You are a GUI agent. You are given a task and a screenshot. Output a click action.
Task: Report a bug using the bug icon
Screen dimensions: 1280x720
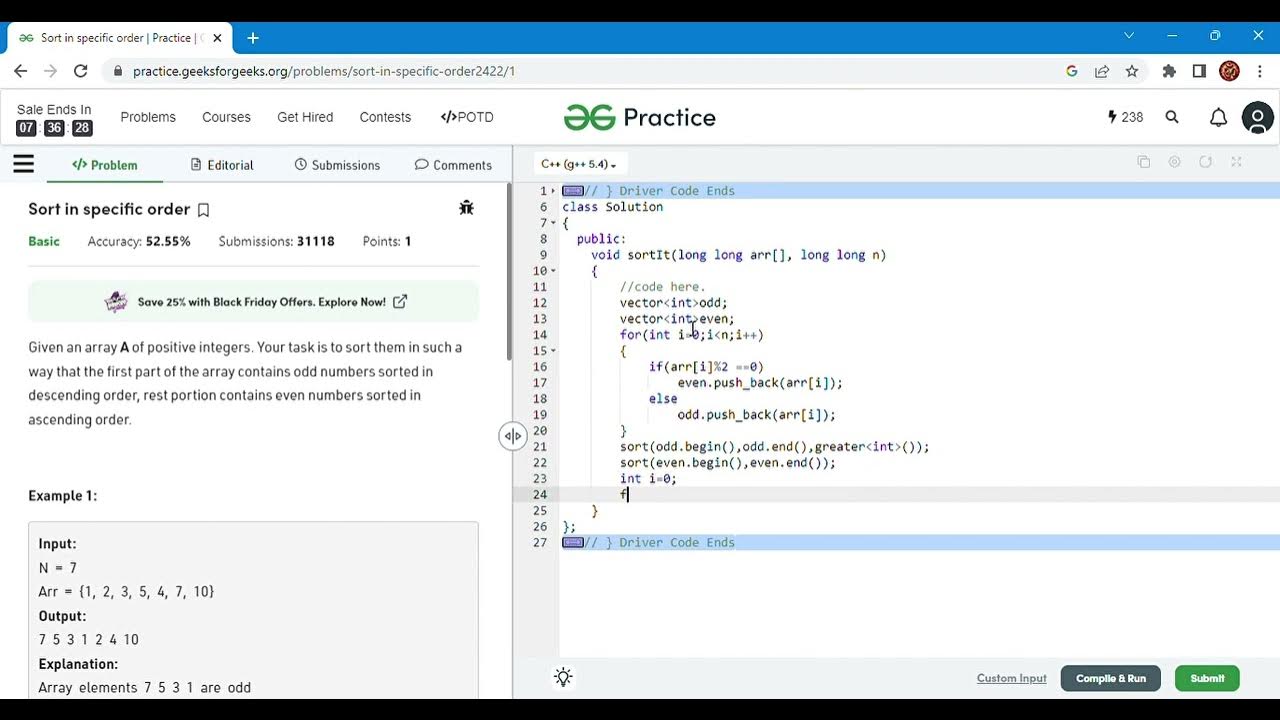pos(466,208)
